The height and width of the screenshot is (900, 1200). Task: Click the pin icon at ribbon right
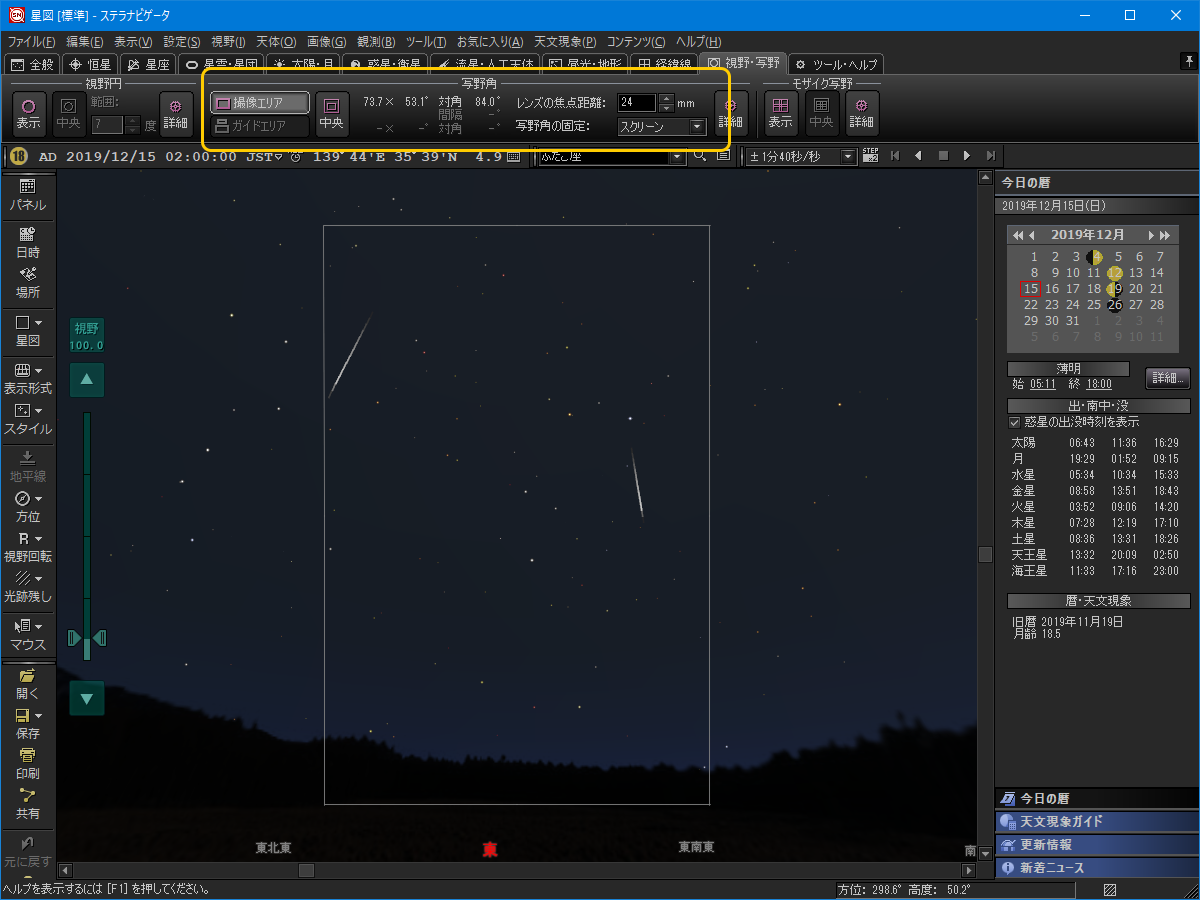coord(1188,62)
